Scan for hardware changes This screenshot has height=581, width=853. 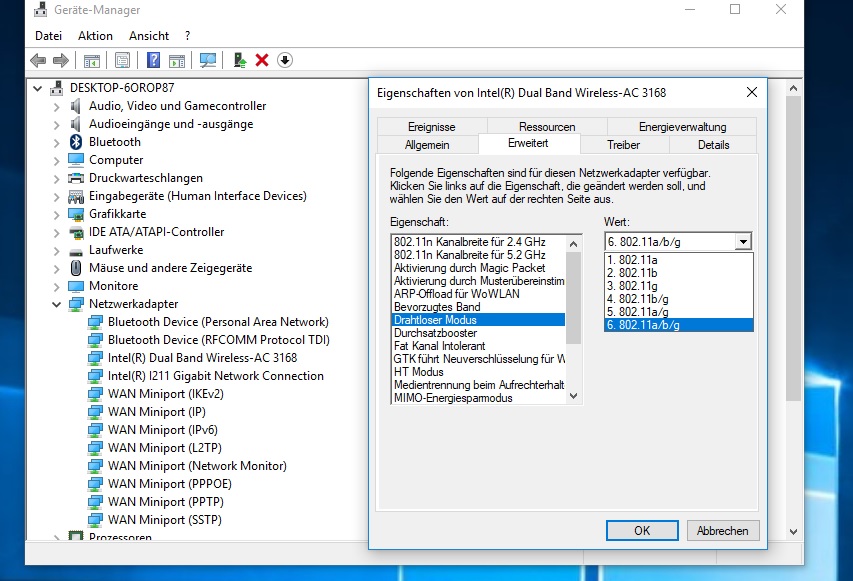click(x=208, y=60)
